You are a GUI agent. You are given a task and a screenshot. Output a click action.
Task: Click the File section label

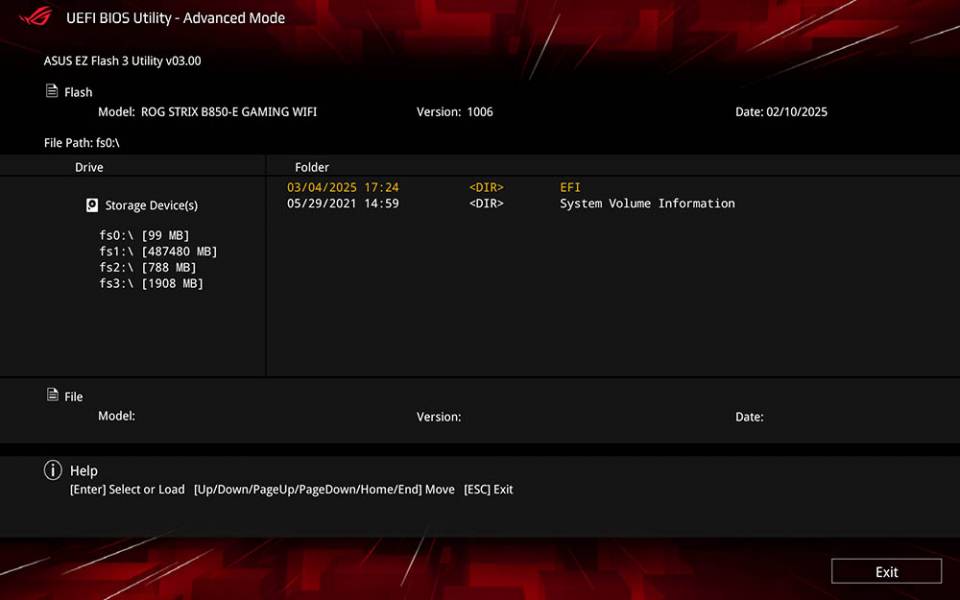coord(73,396)
